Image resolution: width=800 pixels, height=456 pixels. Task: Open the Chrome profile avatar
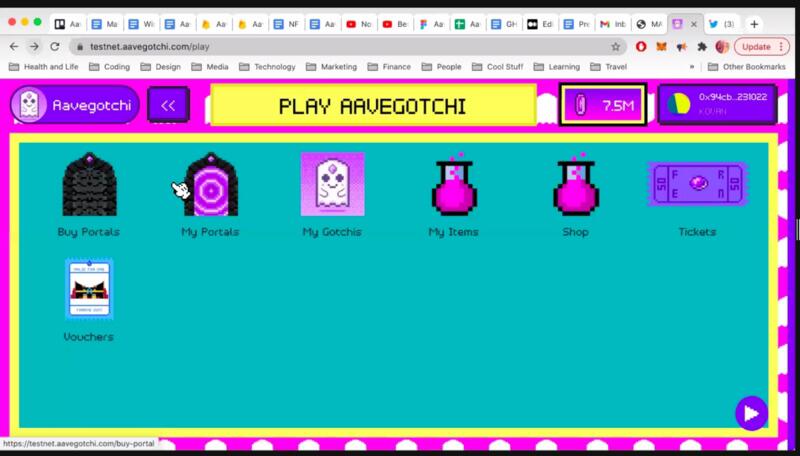[722, 46]
